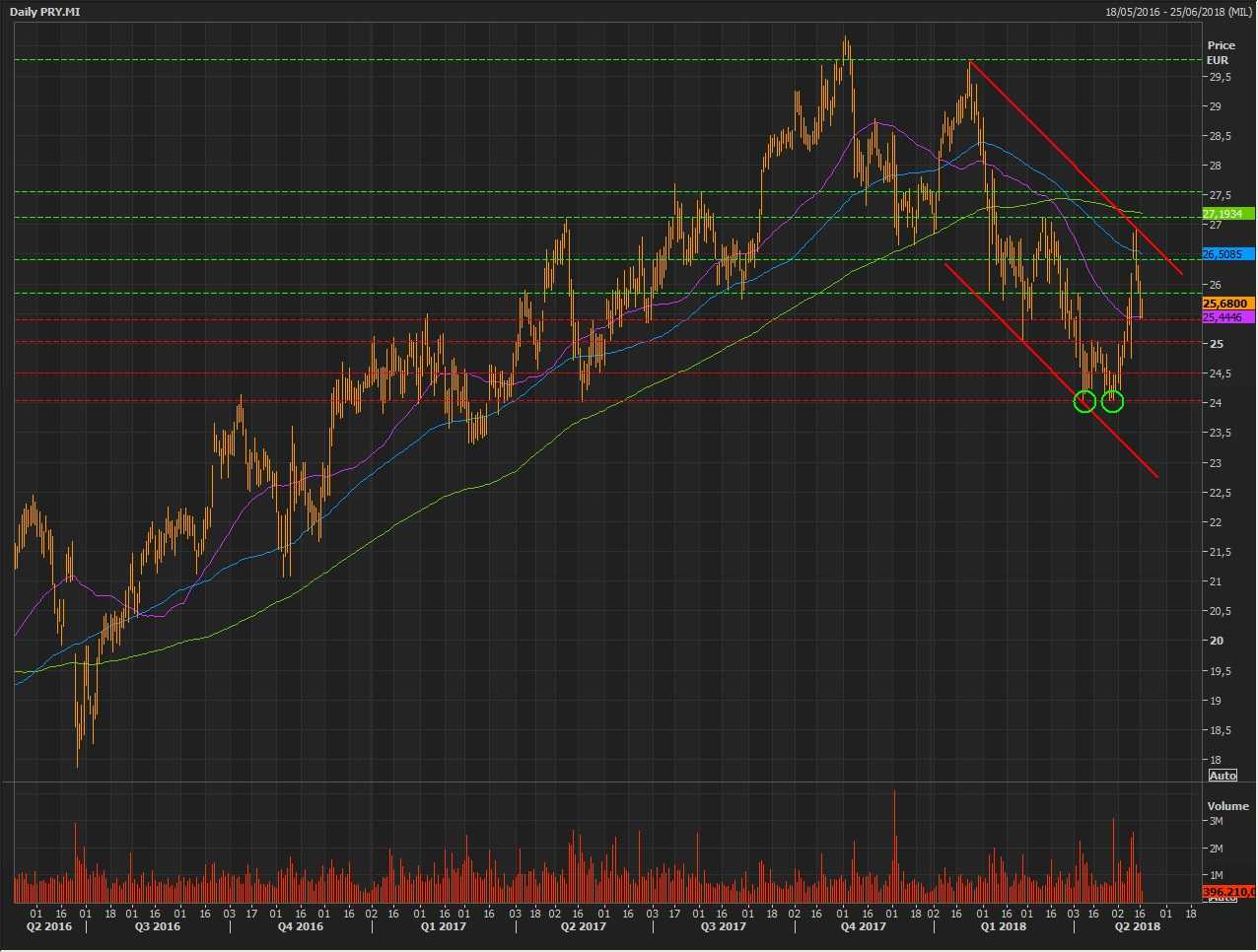The width and height of the screenshot is (1258, 952).
Task: Click the Q1 2017 label on time axis
Action: [443, 926]
